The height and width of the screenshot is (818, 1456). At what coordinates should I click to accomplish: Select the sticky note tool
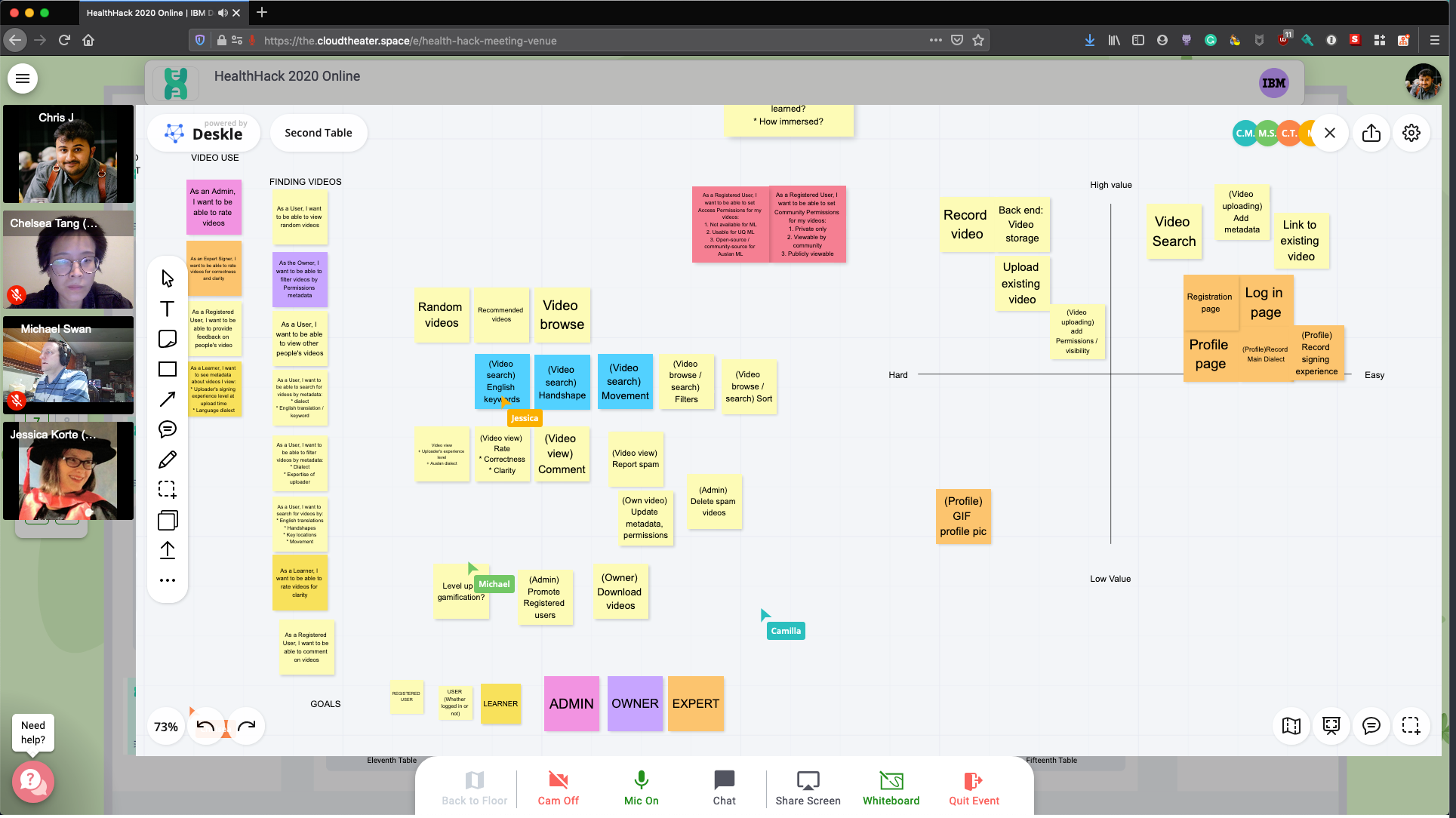tap(168, 339)
